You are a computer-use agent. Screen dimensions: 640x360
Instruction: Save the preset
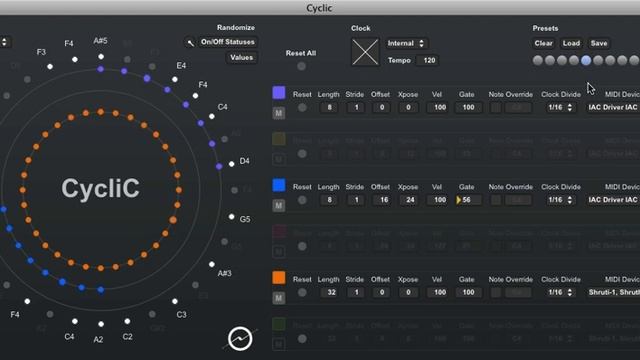coord(599,43)
